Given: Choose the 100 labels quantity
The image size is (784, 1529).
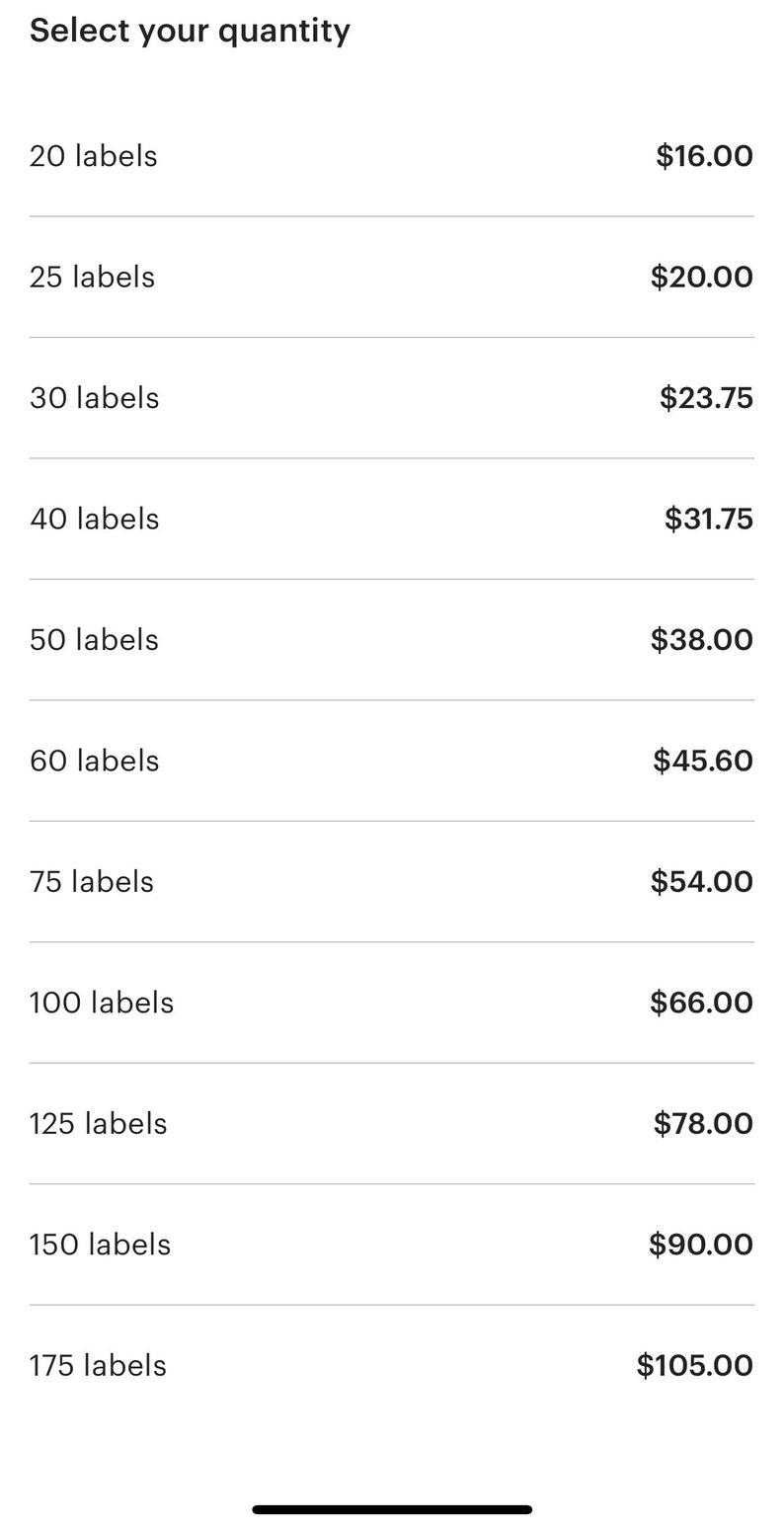Looking at the screenshot, I should tap(392, 1003).
